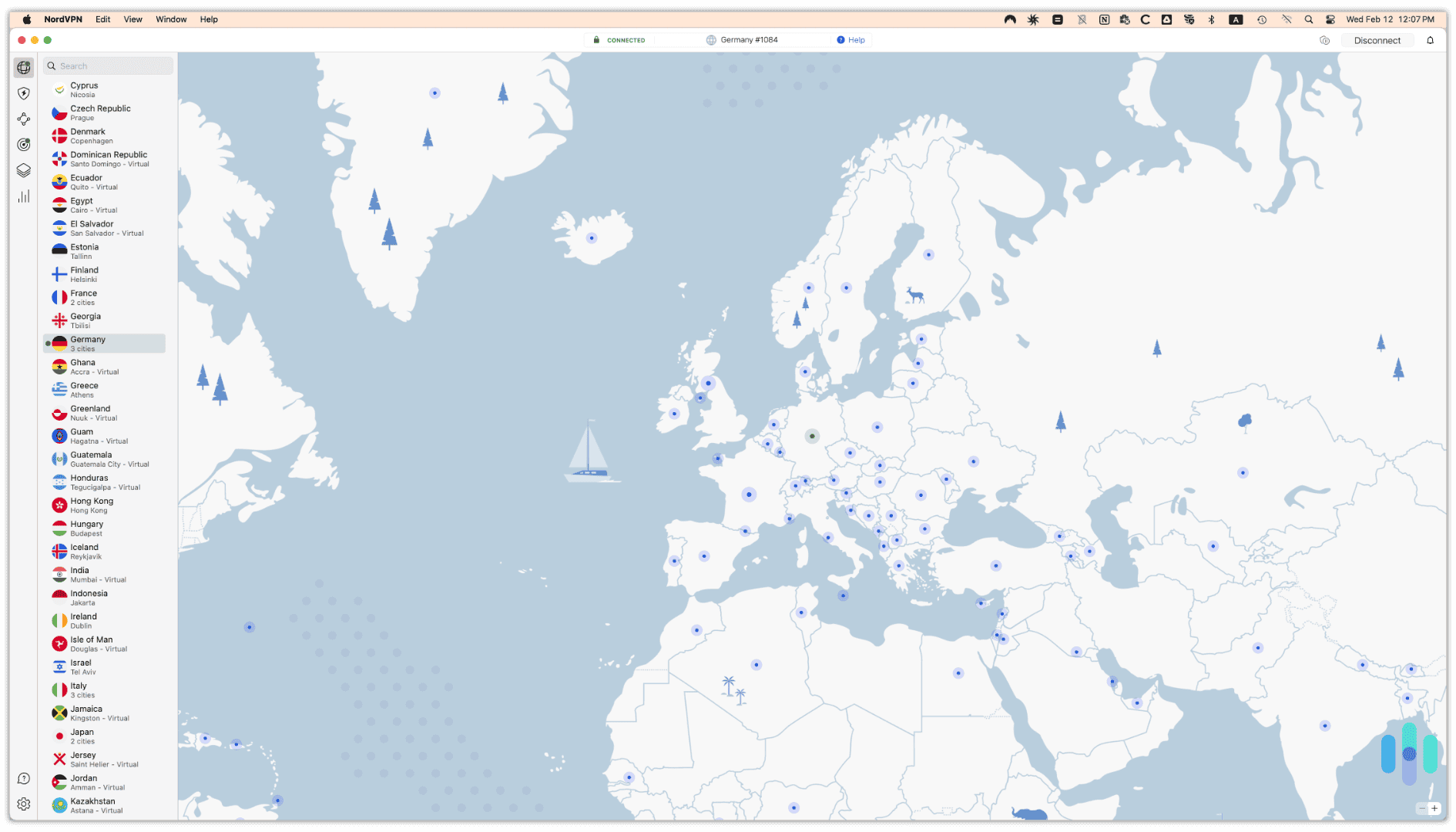1456x832 pixels.
Task: Open the stacked layers panel icon
Action: click(23, 170)
